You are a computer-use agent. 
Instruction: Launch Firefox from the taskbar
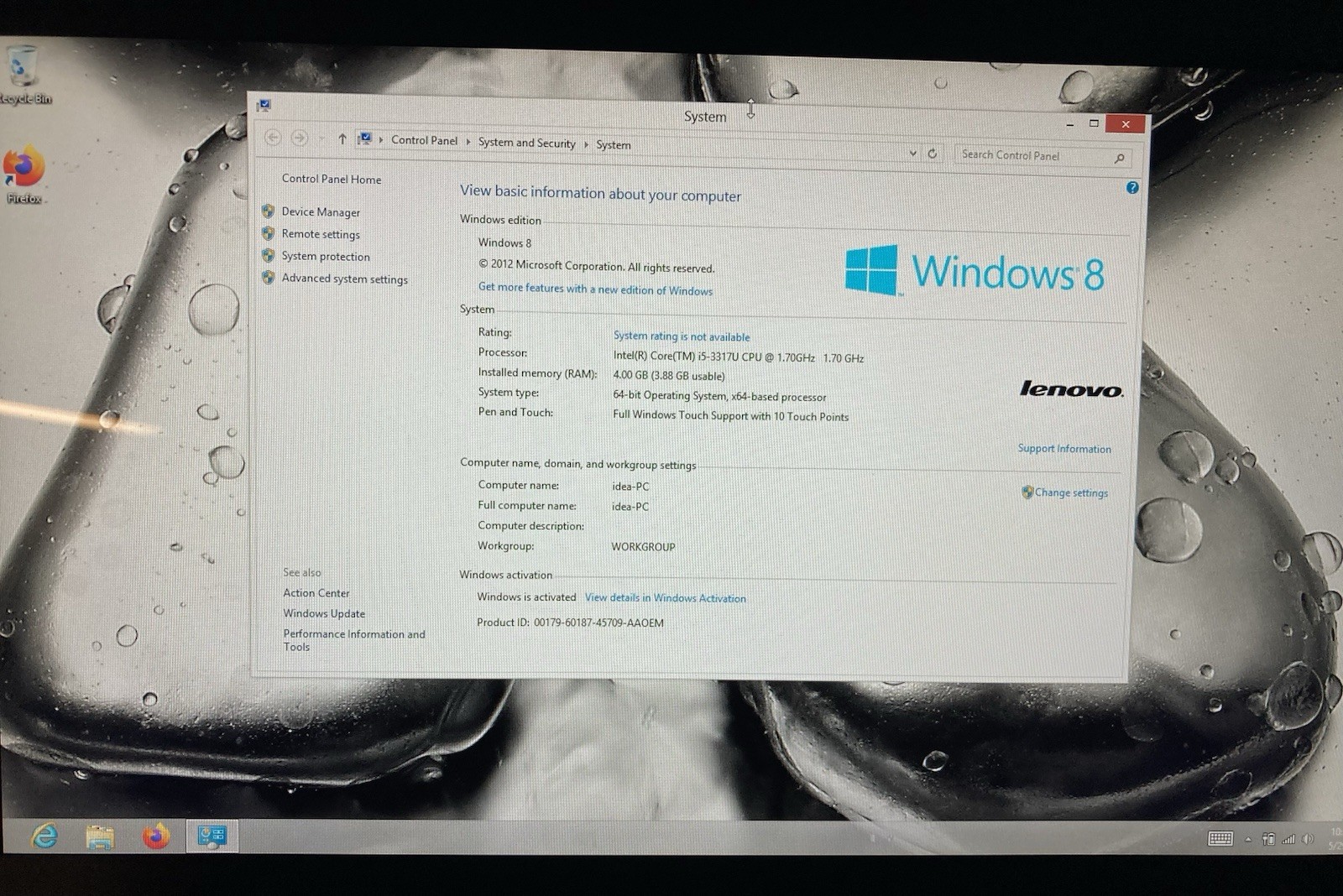click(x=156, y=836)
